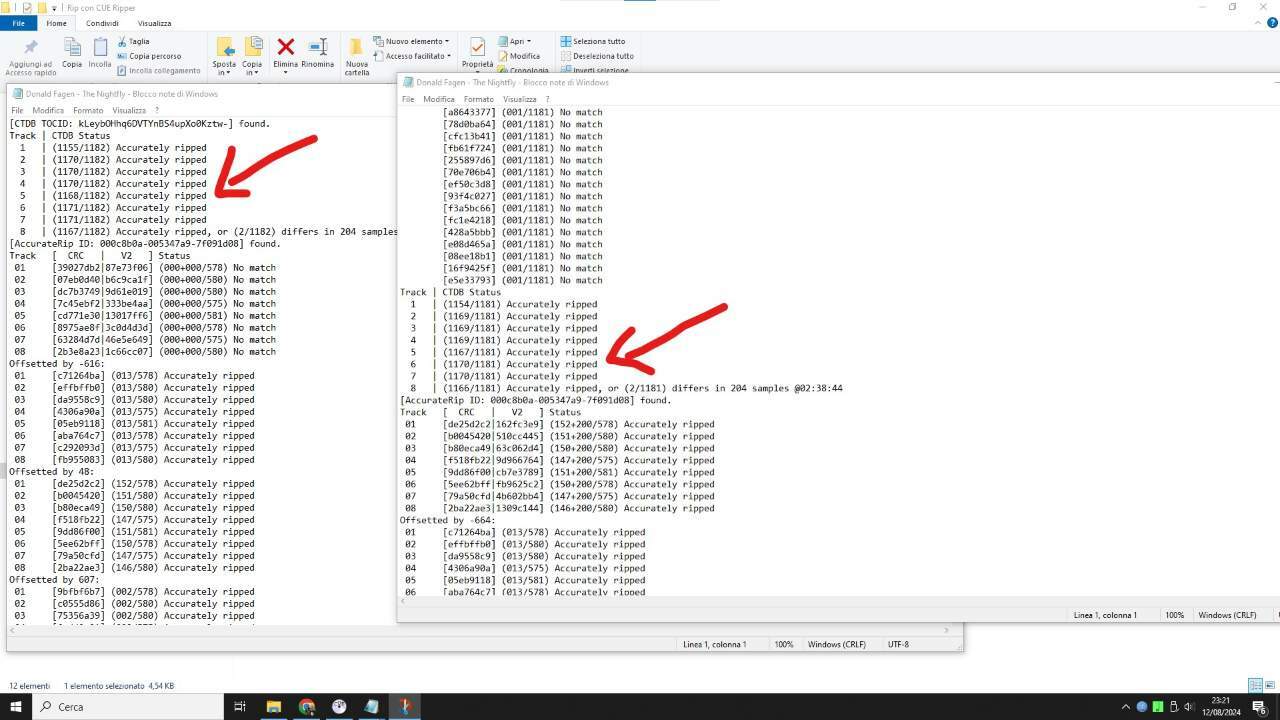
Task: Click the Rinomina icon in ribbon
Action: pyautogui.click(x=317, y=48)
